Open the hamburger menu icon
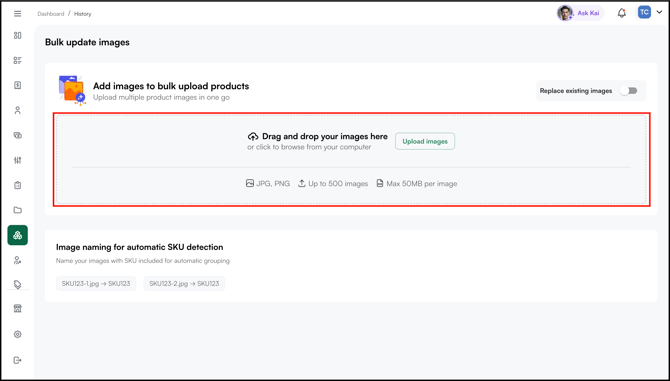670x381 pixels. pos(18,14)
